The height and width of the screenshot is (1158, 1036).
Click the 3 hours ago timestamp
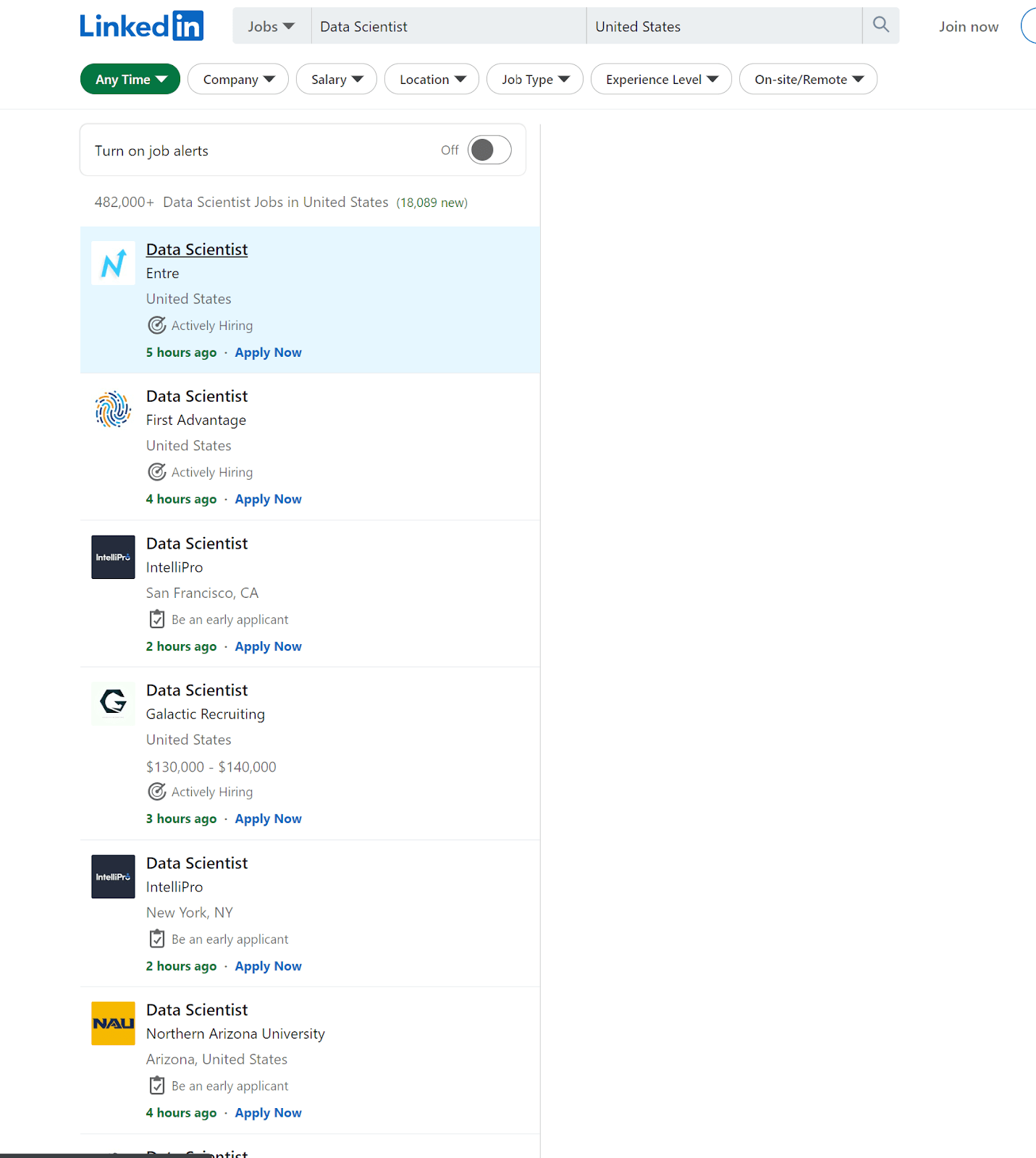pyautogui.click(x=181, y=819)
